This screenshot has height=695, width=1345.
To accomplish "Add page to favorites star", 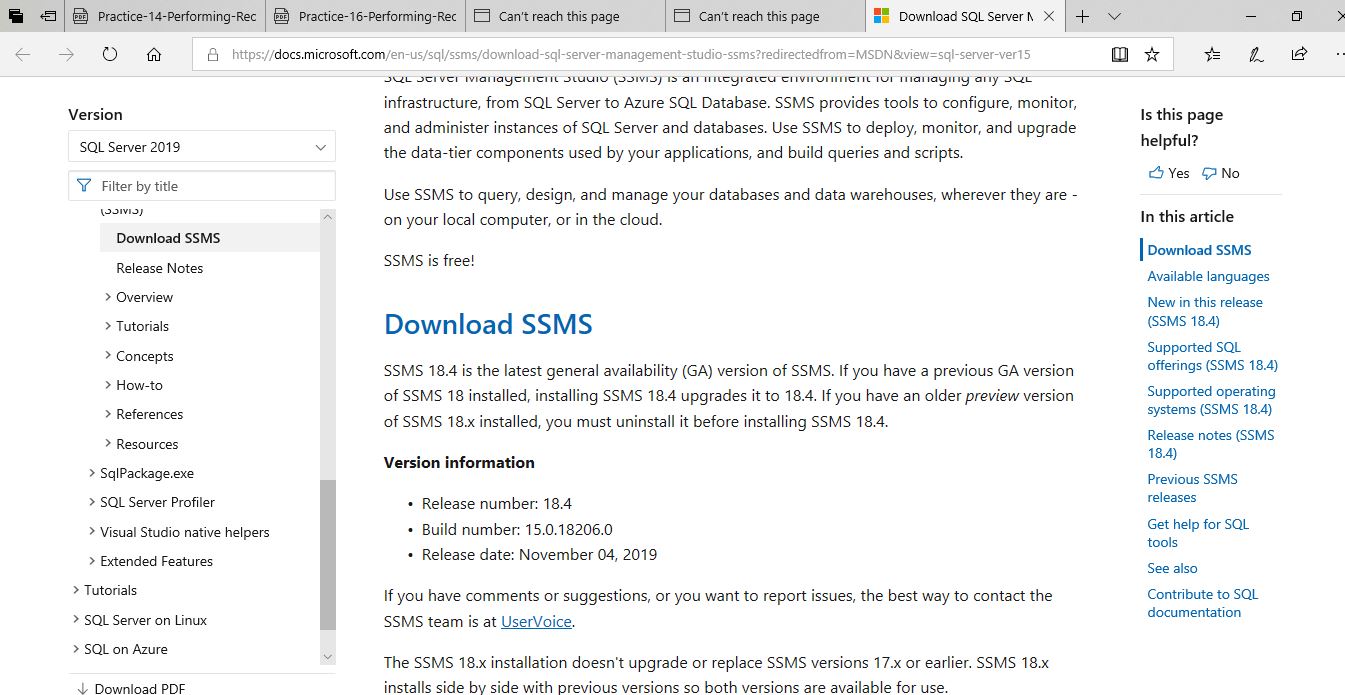I will tap(1152, 55).
